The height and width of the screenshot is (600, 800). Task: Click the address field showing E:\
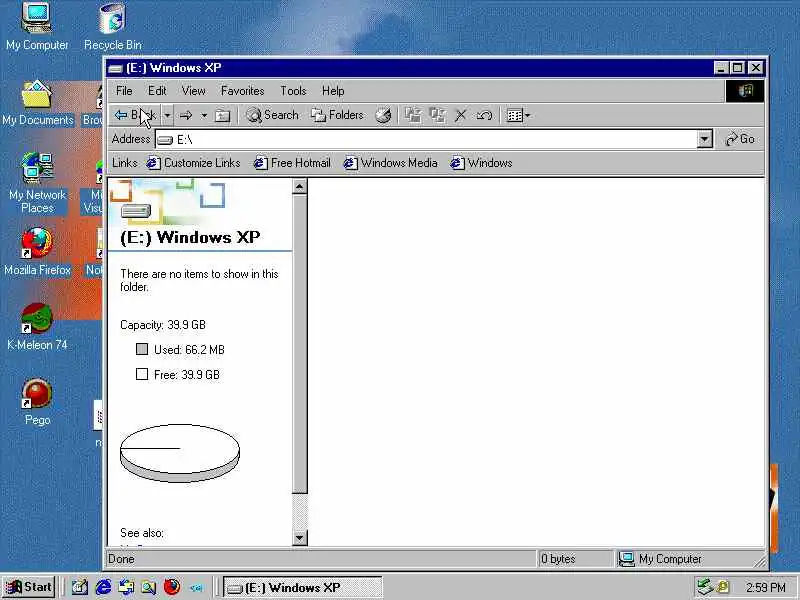click(426, 139)
